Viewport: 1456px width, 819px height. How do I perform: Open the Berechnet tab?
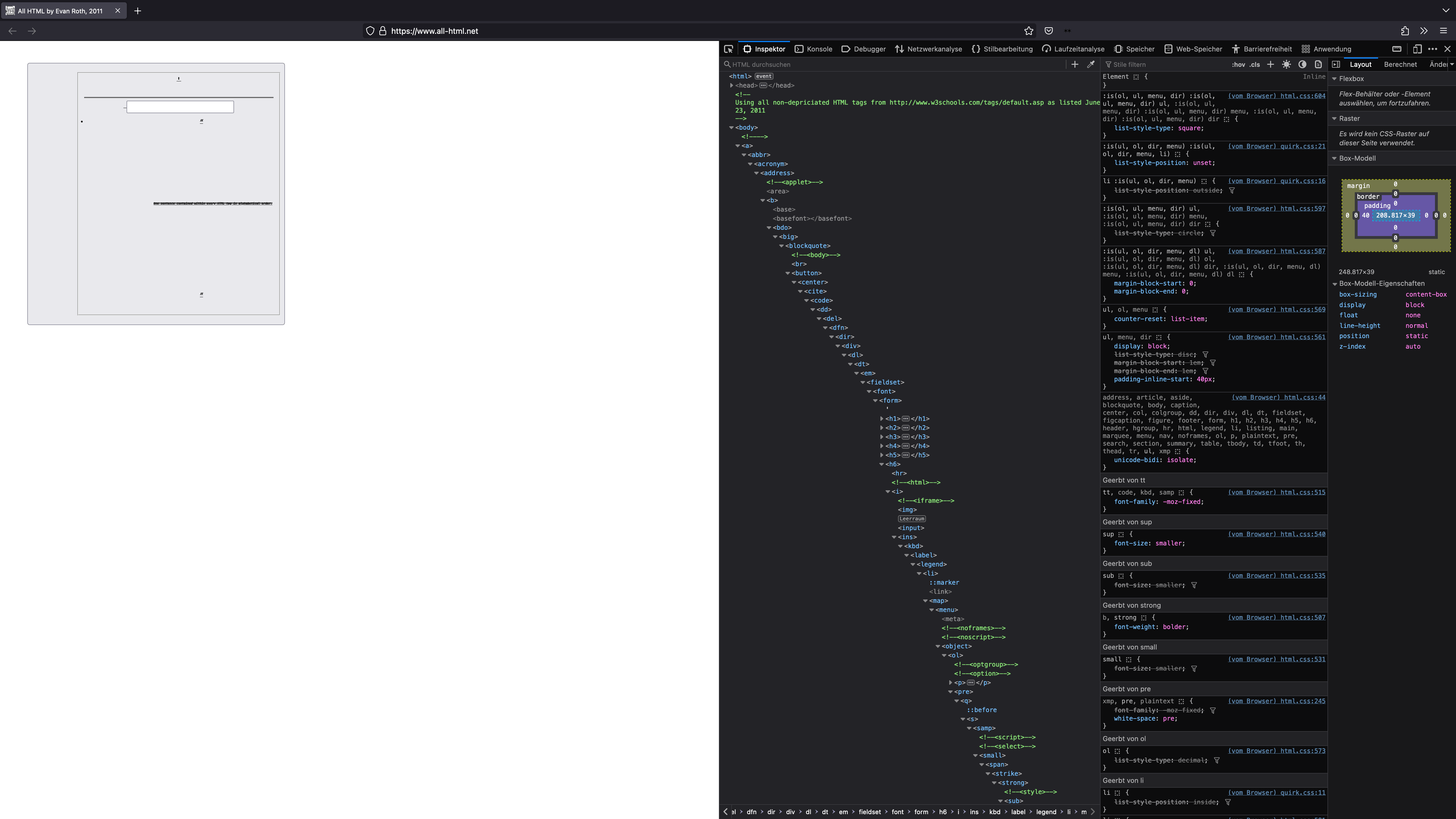(x=1400, y=65)
